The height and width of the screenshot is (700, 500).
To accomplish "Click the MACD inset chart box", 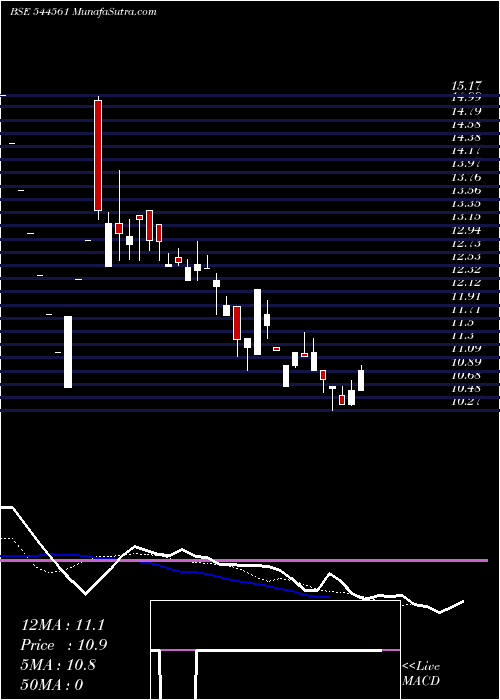I will (275, 650).
